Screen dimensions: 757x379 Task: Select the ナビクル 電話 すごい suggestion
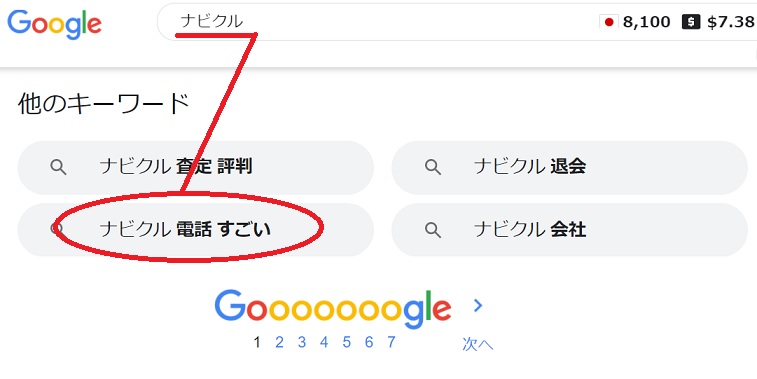click(x=196, y=229)
